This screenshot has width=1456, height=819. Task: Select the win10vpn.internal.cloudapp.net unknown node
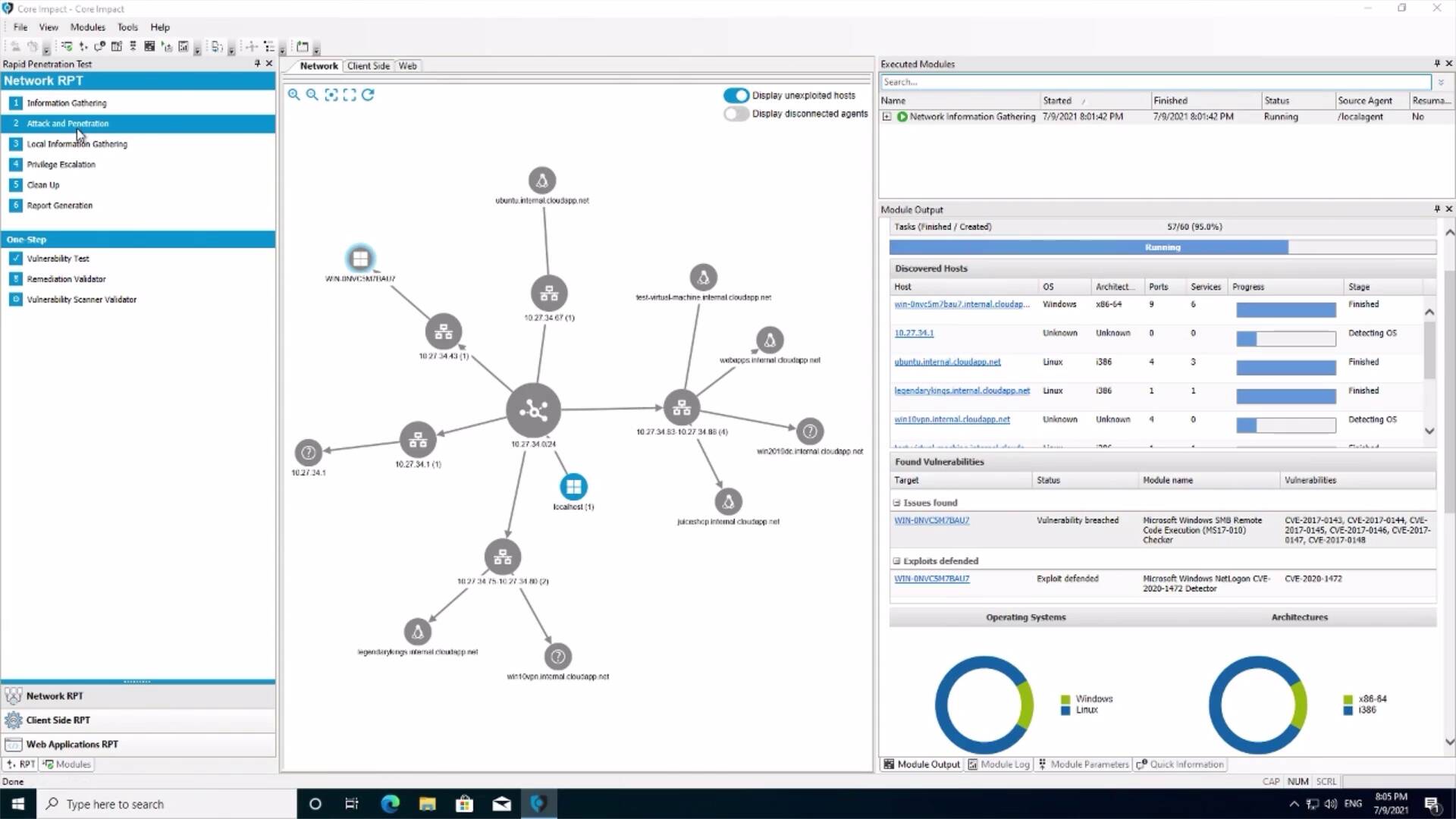tap(558, 657)
